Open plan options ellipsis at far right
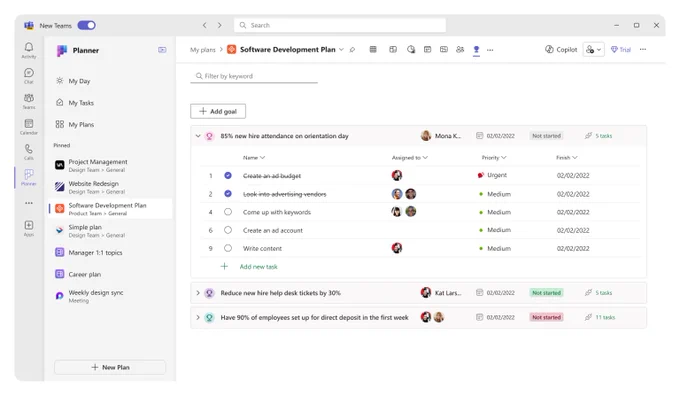The width and height of the screenshot is (680, 396). [643, 49]
